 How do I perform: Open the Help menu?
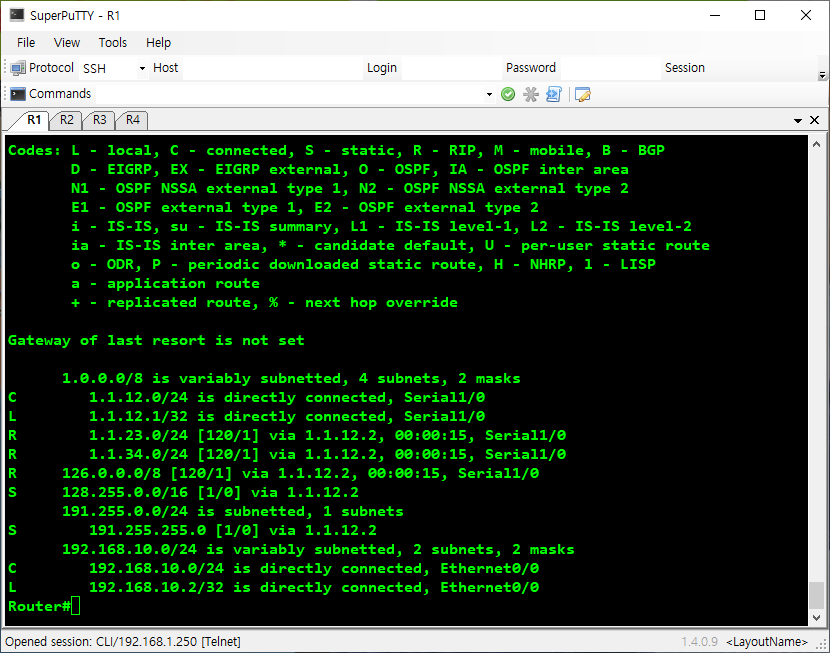(158, 43)
